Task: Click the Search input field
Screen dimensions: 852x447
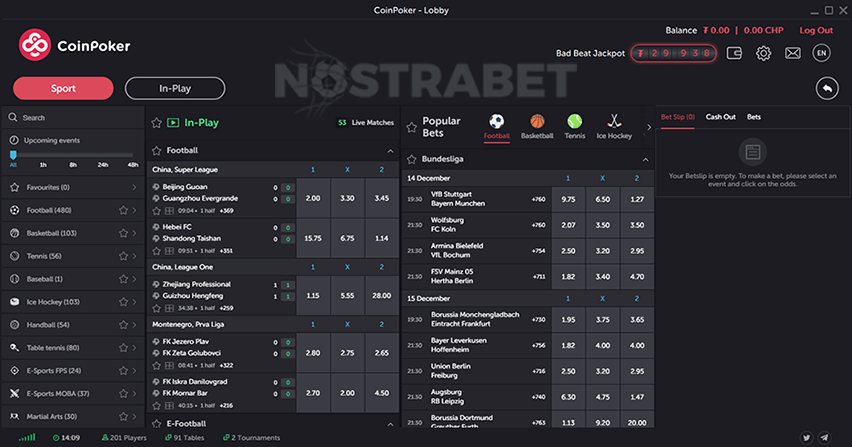Action: tap(73, 117)
